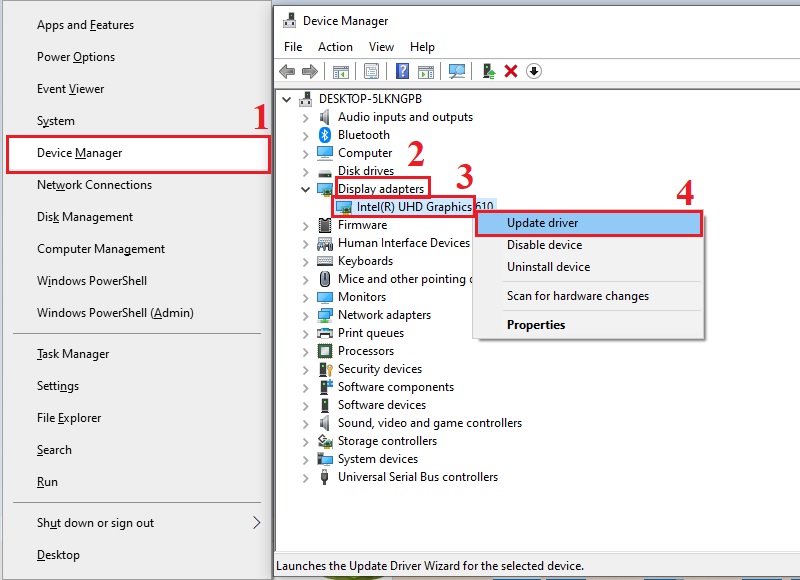The width and height of the screenshot is (800, 580).
Task: Show the Desktop from the menu
Action: [138, 555]
